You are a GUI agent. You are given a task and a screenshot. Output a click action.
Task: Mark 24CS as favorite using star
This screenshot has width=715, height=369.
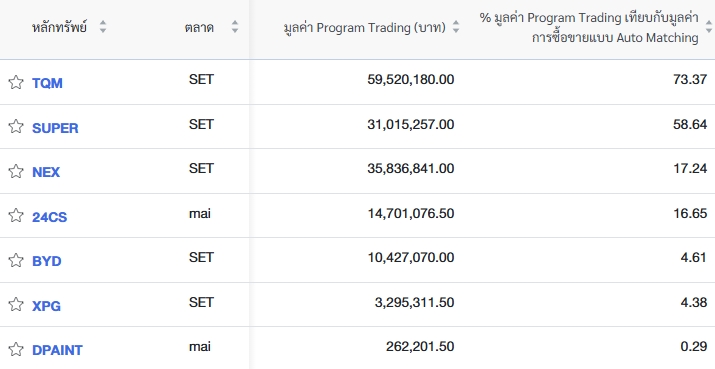[16, 215]
